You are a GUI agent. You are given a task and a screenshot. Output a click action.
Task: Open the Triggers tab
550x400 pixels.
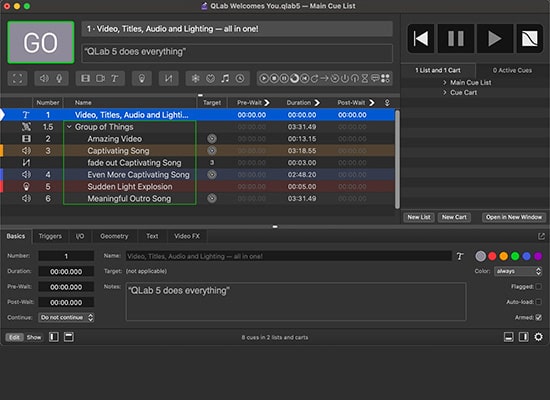(50, 236)
